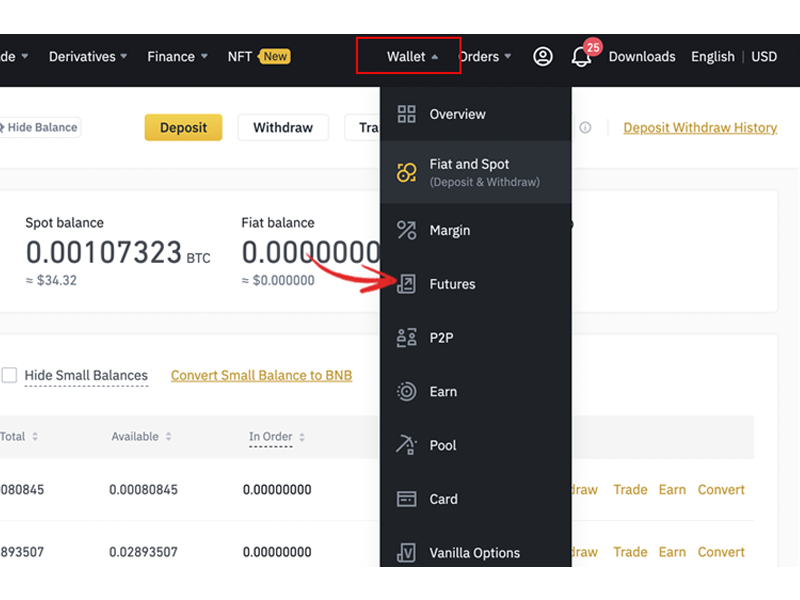Click the Fiat and Spot coins icon
This screenshot has width=800, height=600.
pos(407,172)
